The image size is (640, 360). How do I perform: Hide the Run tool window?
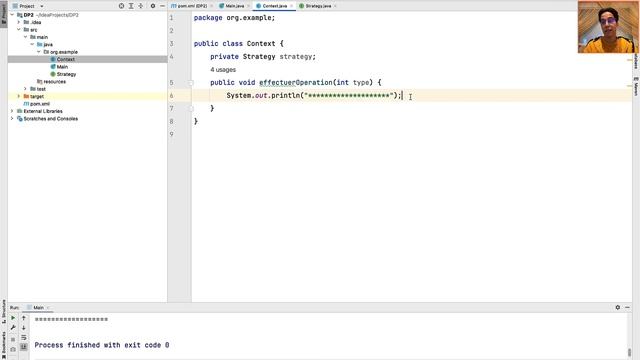click(627, 307)
